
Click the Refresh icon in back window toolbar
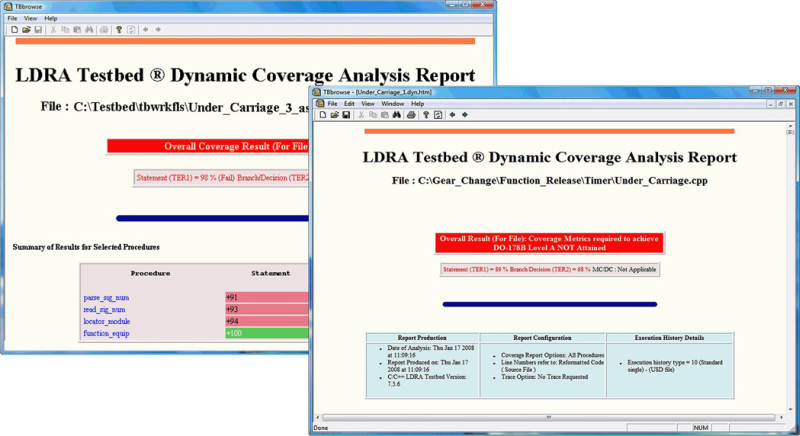tap(131, 30)
